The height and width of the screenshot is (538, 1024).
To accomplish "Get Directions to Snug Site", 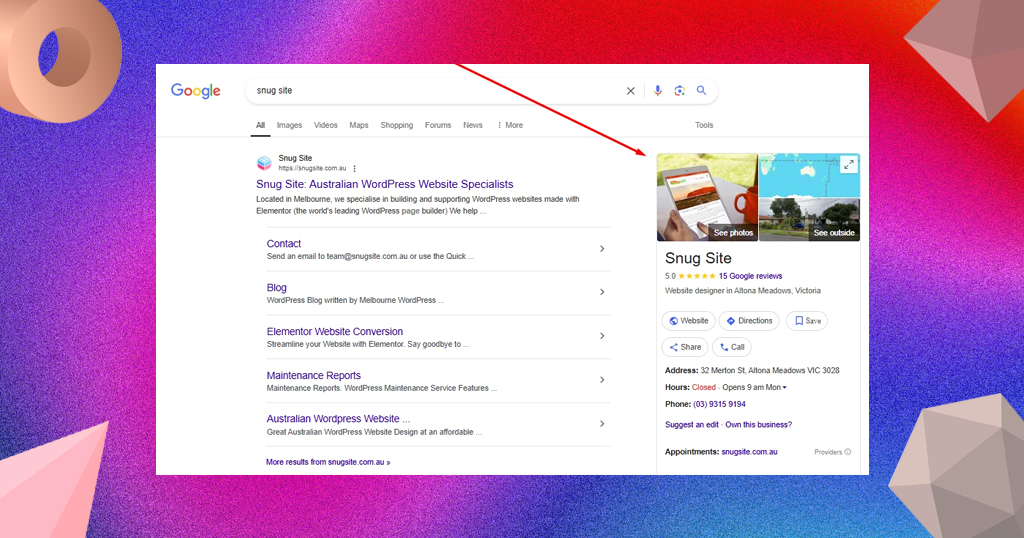I will [749, 321].
